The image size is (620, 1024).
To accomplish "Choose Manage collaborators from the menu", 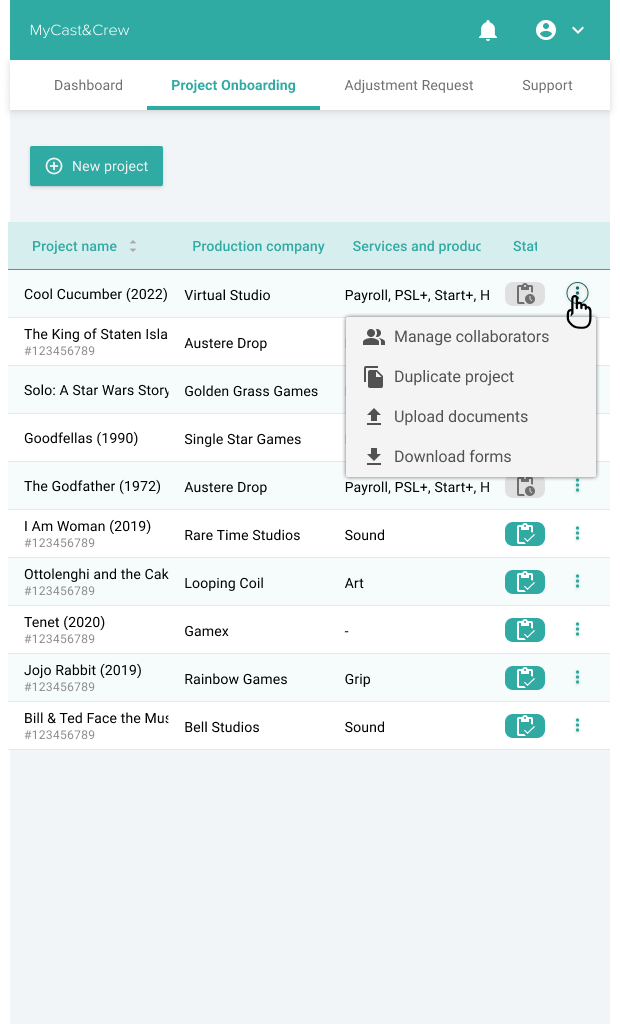I will [x=471, y=337].
